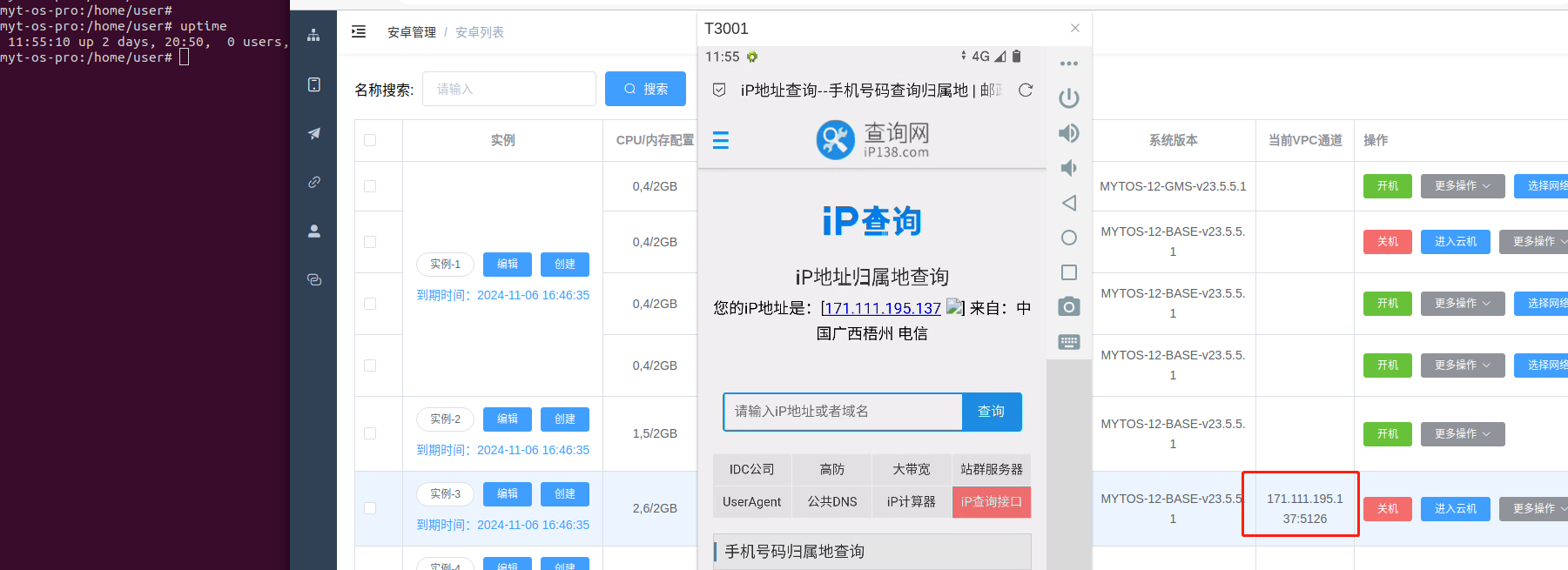The image size is (1568, 570).
Task: Click 编辑 next to 实例-3
Action: pos(508,494)
